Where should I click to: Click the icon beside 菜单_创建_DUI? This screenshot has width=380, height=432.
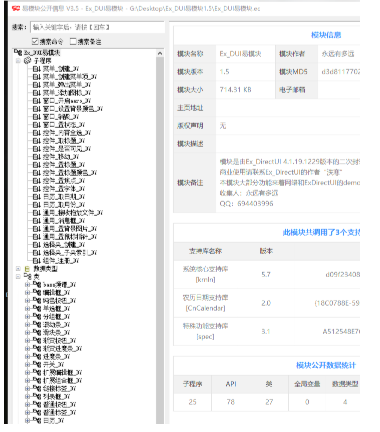click(x=37, y=69)
